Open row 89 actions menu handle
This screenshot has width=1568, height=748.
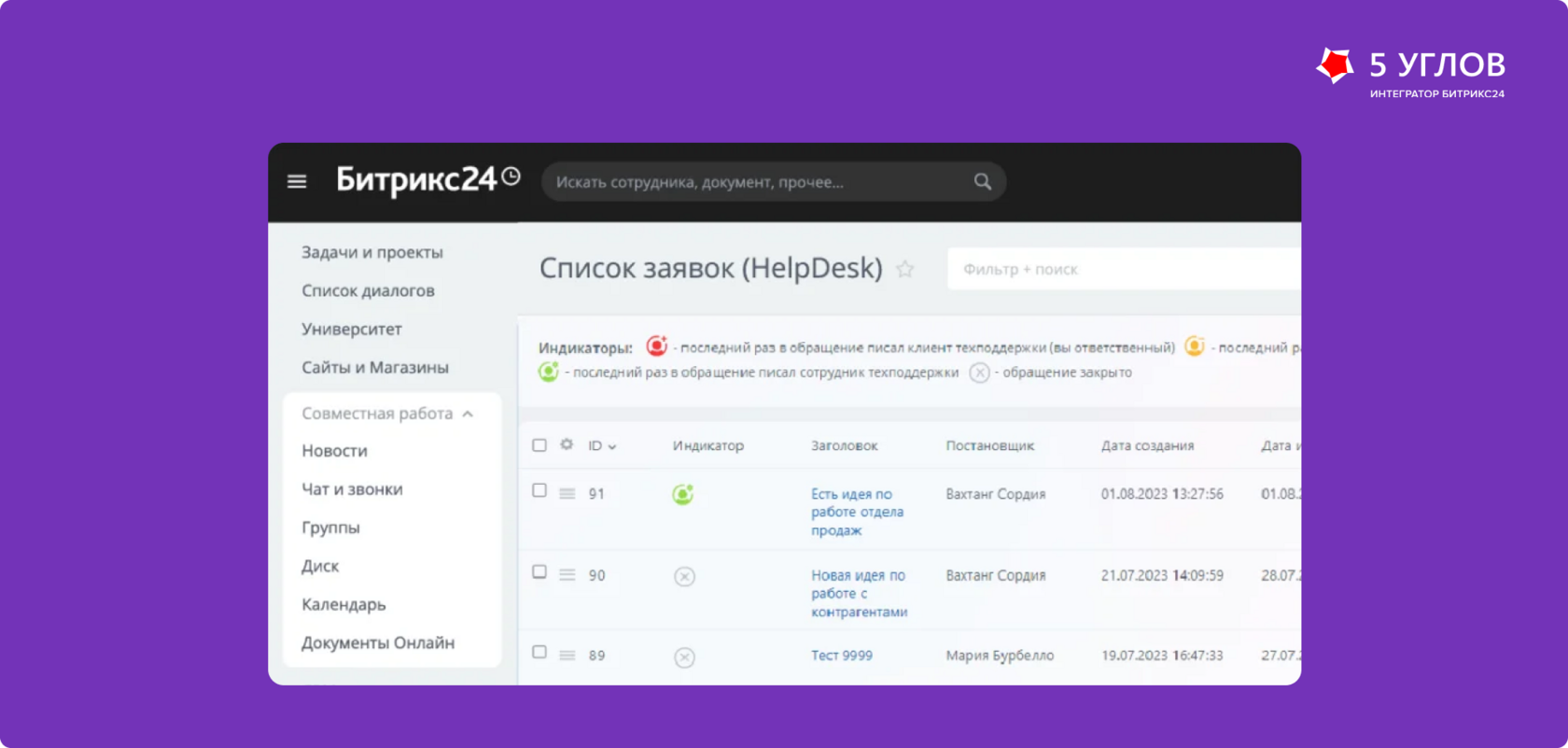[x=567, y=656]
